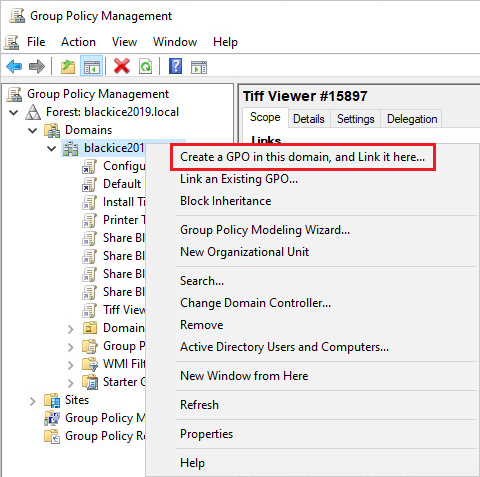Choose Create a GPO in this domain option

(x=303, y=157)
